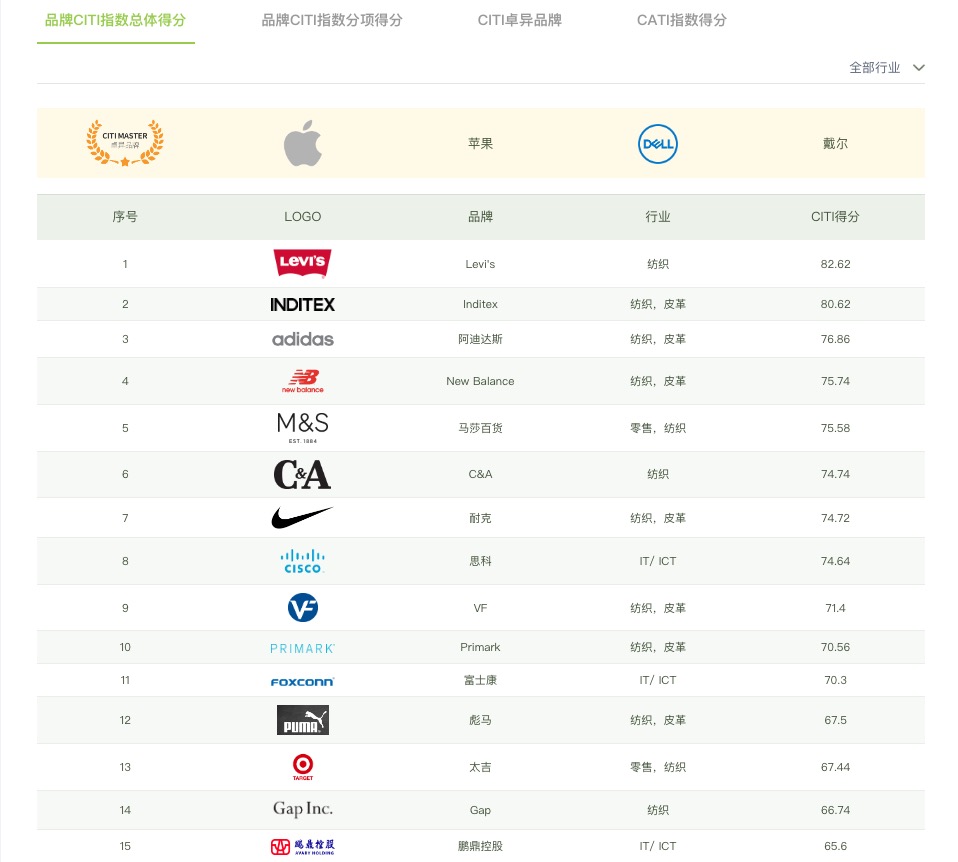Select the 富士康 brand cell

click(x=480, y=680)
